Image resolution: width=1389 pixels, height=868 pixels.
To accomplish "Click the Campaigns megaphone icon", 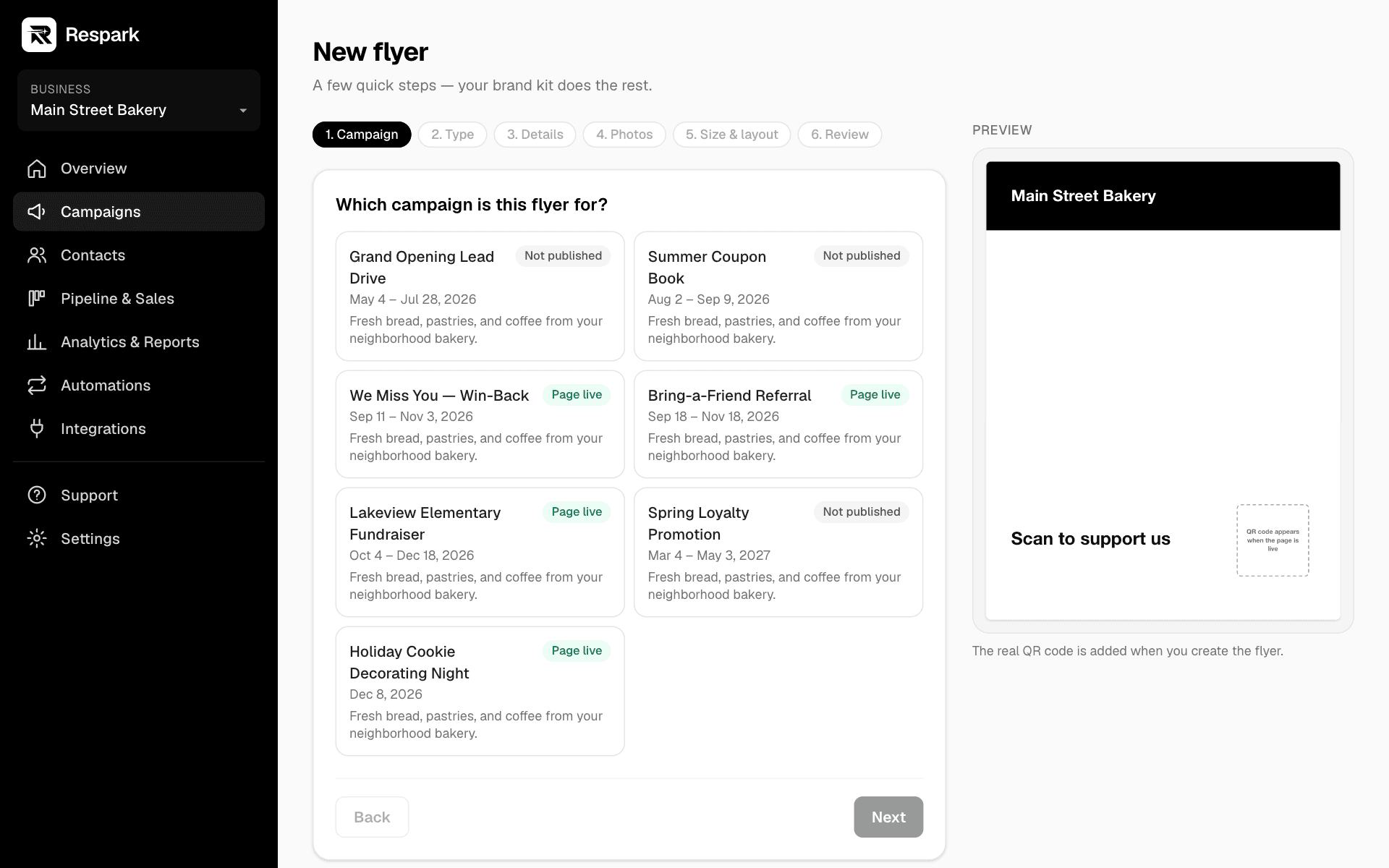I will [37, 212].
